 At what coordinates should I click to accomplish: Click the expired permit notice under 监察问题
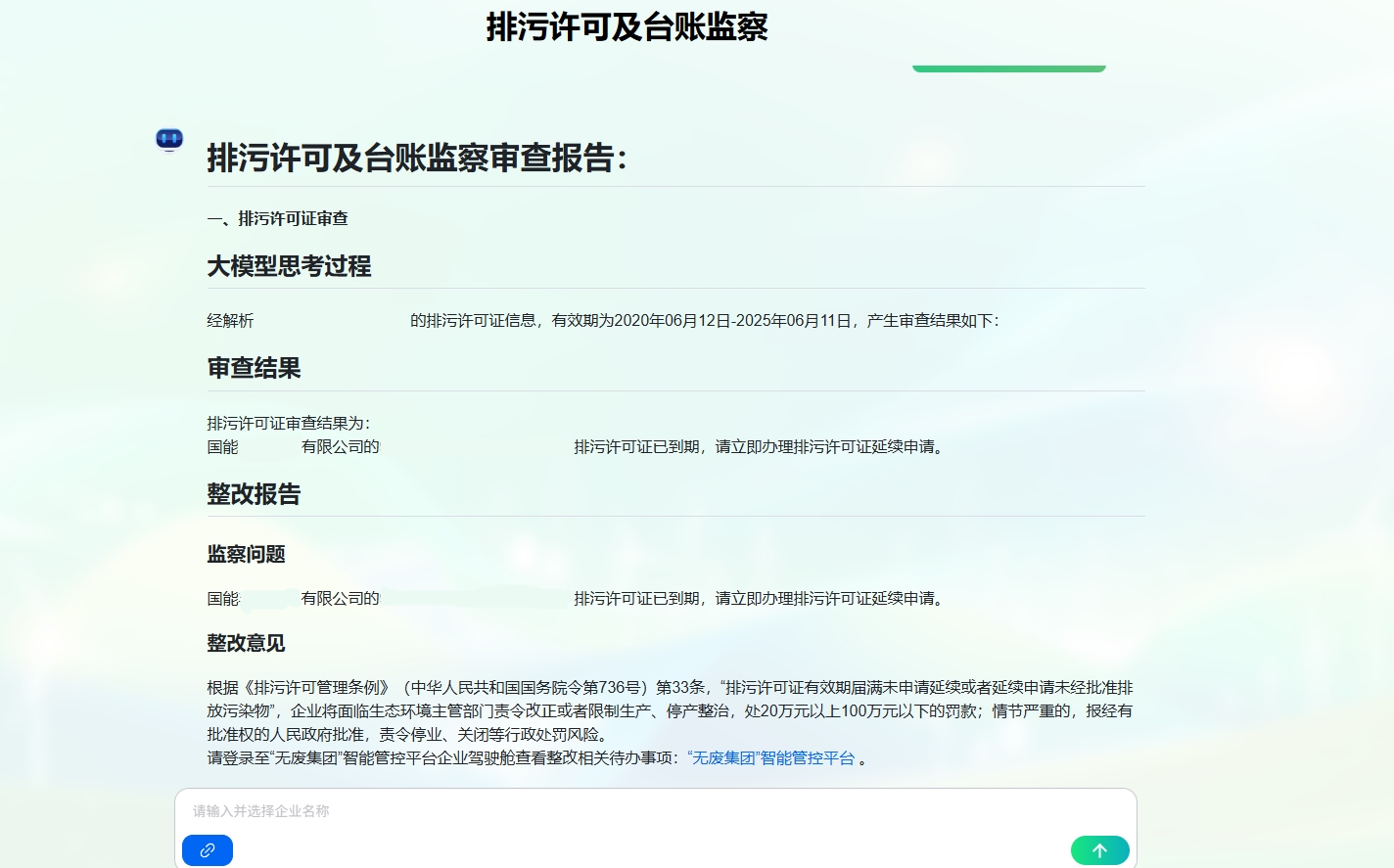(x=760, y=599)
